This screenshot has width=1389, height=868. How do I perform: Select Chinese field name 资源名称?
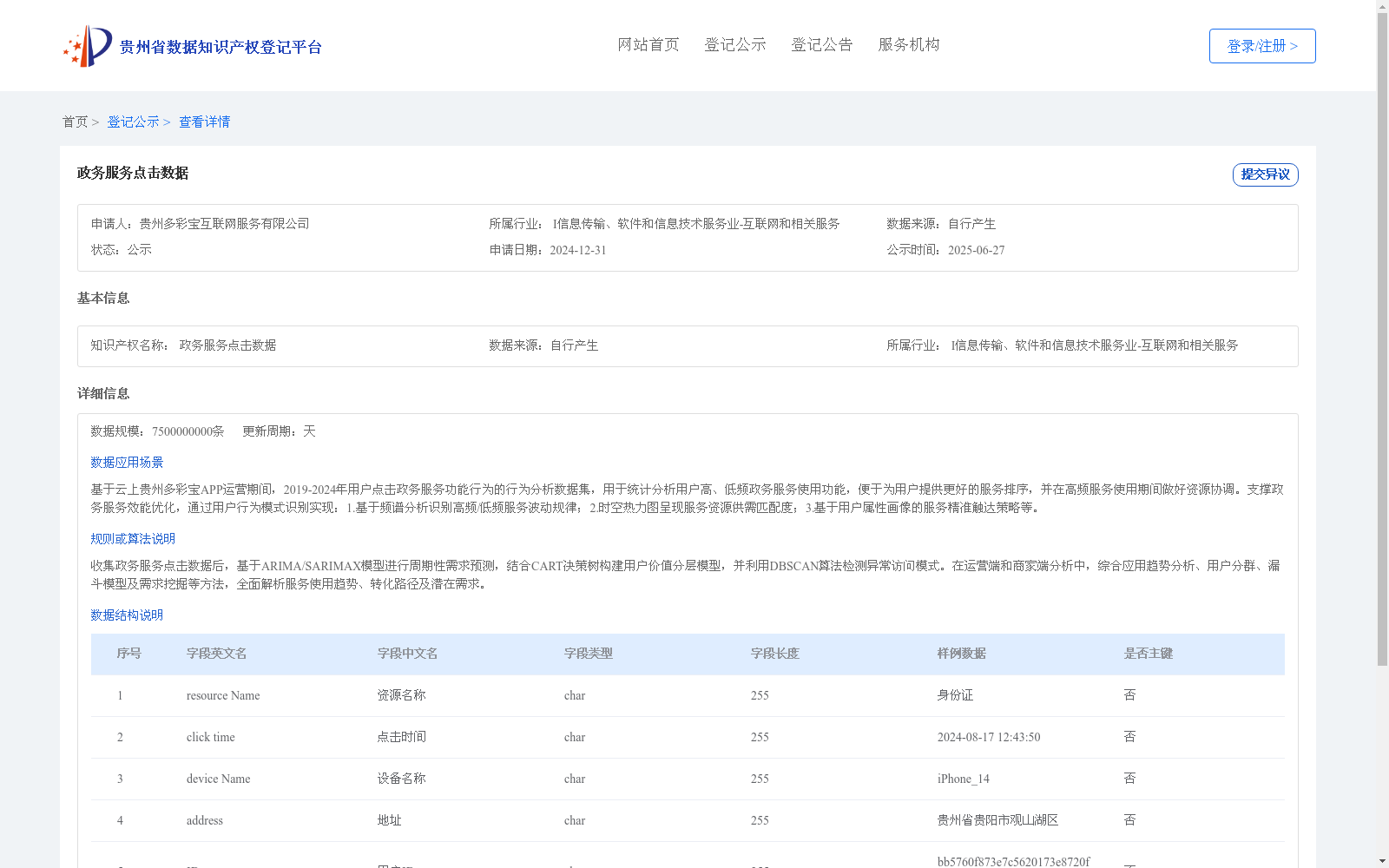coord(402,695)
